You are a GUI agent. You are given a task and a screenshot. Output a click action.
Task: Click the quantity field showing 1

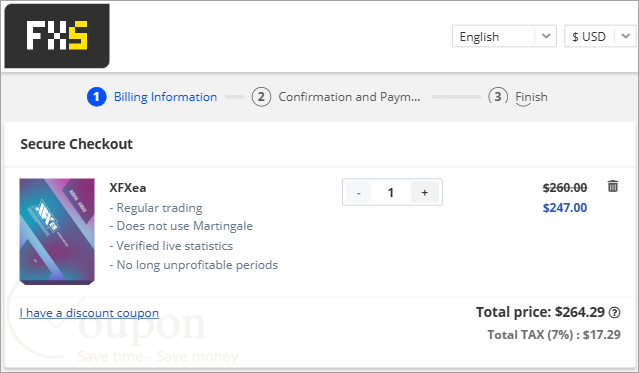click(x=391, y=192)
